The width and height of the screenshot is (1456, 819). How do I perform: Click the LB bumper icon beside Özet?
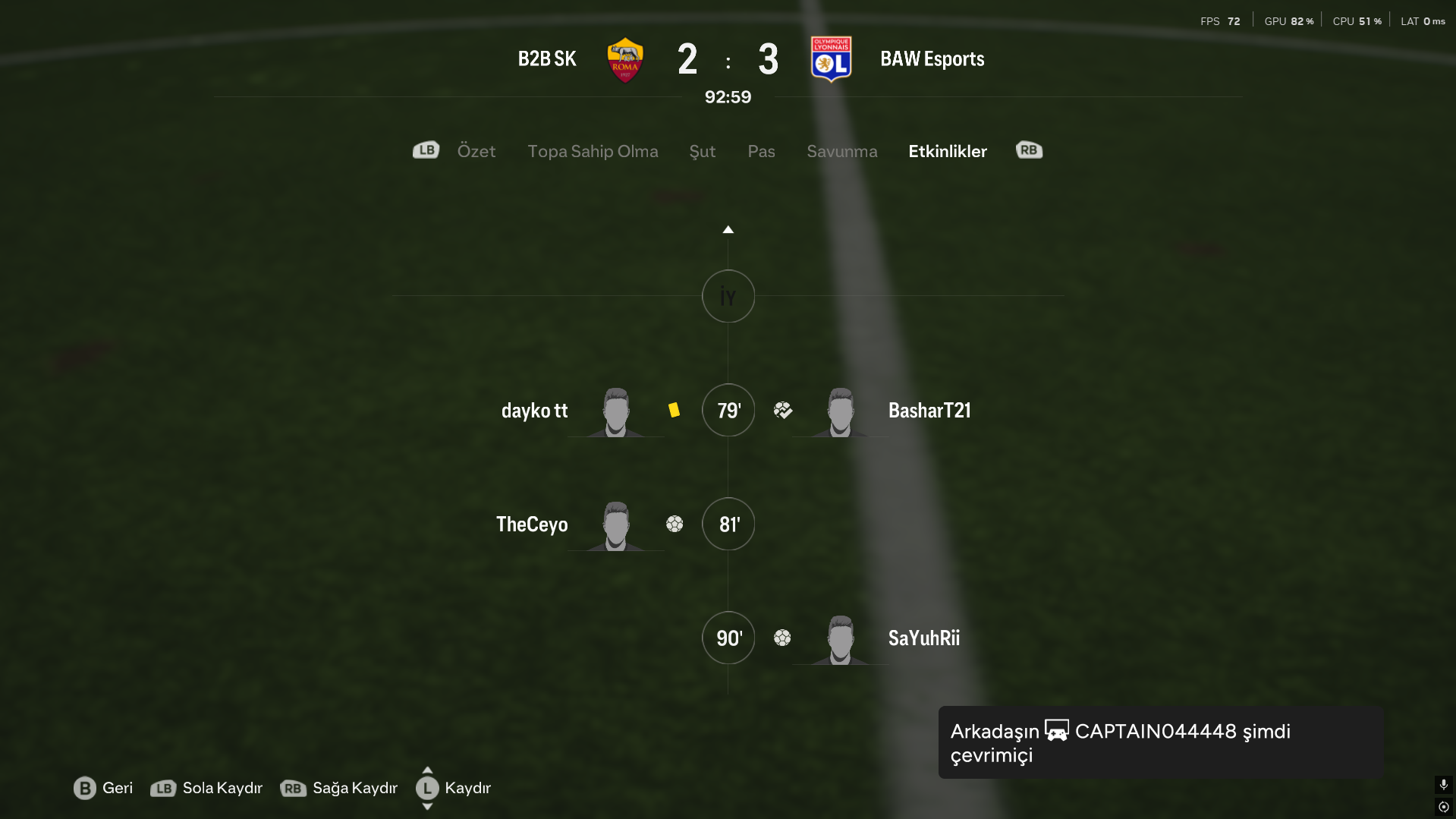click(426, 150)
